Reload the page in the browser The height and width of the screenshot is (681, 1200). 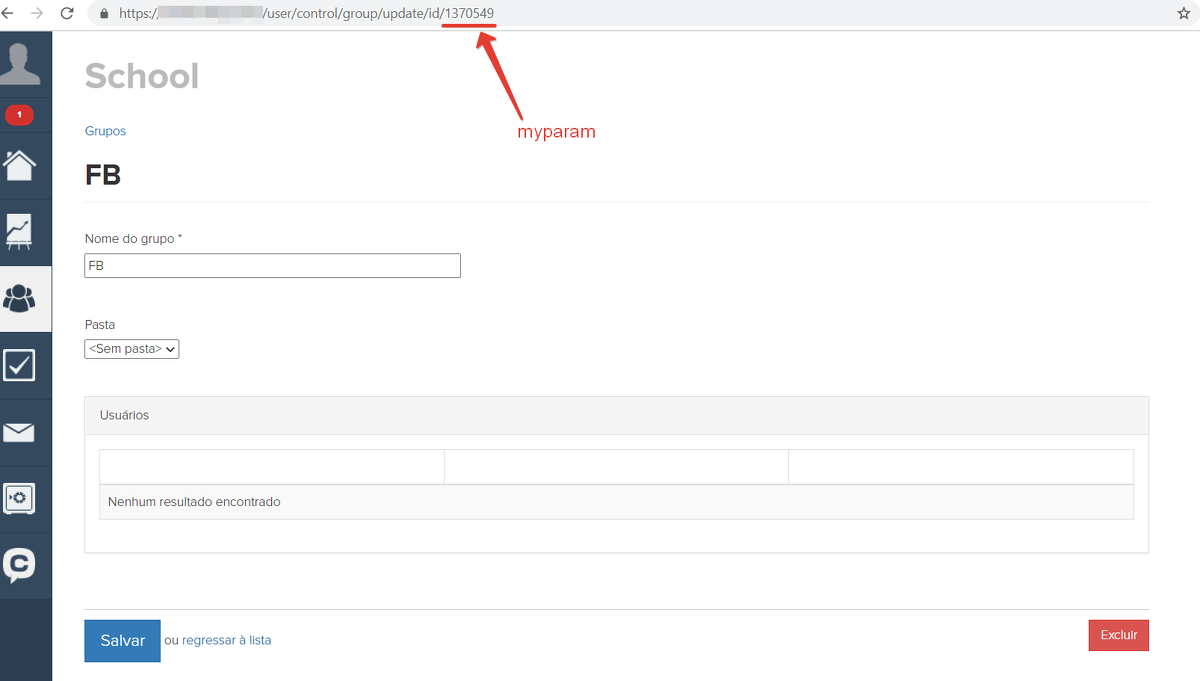(67, 14)
